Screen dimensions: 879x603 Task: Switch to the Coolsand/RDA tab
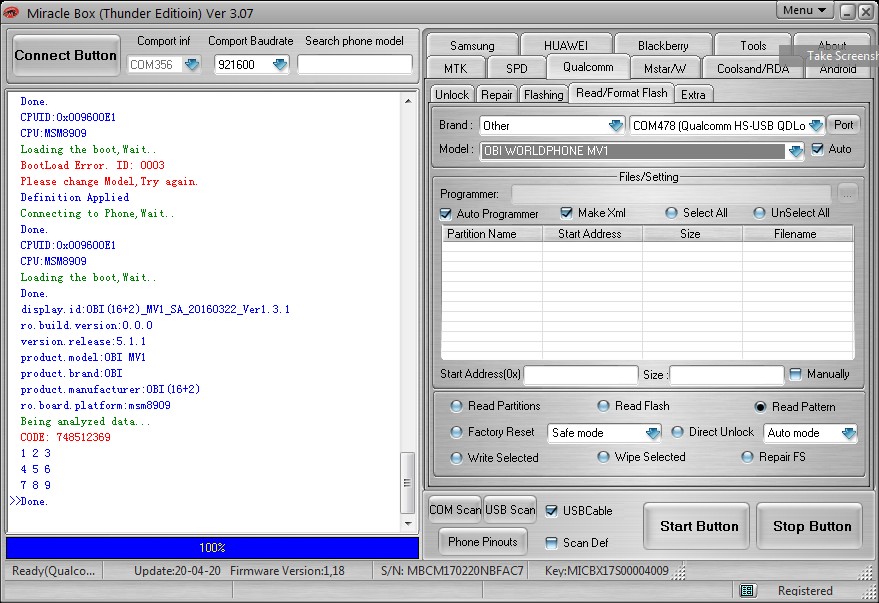[x=753, y=68]
